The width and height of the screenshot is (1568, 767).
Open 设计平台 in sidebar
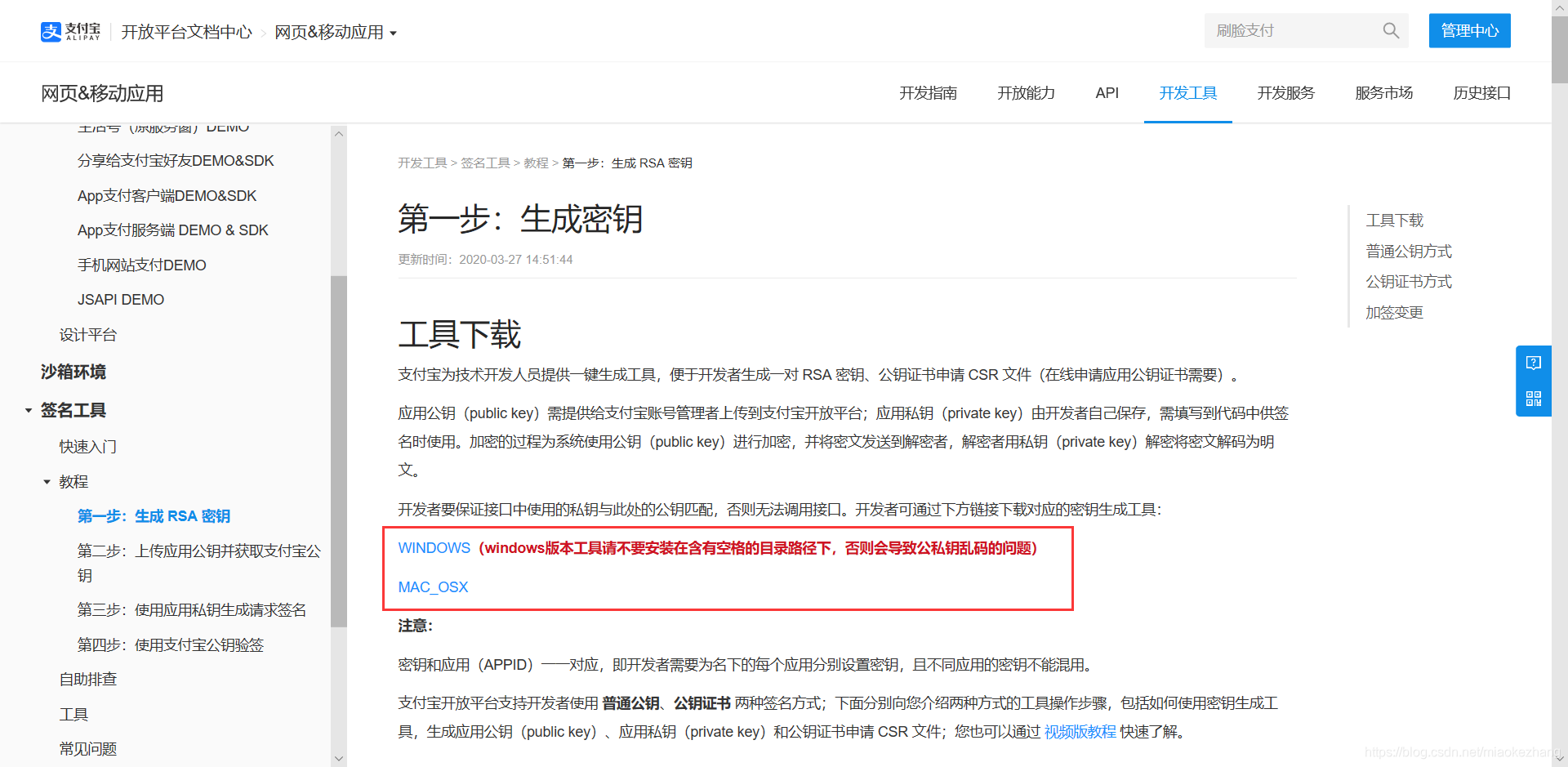(x=88, y=335)
